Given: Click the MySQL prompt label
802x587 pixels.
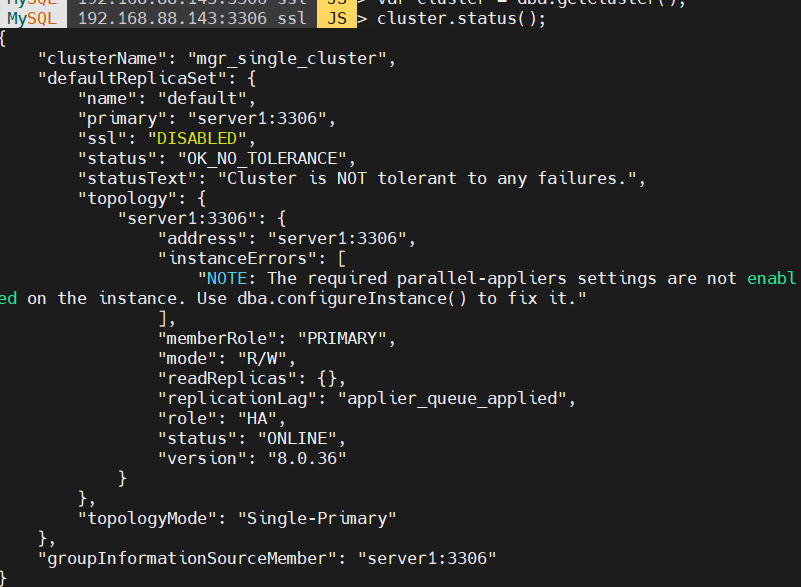Looking at the screenshot, I should [32, 19].
